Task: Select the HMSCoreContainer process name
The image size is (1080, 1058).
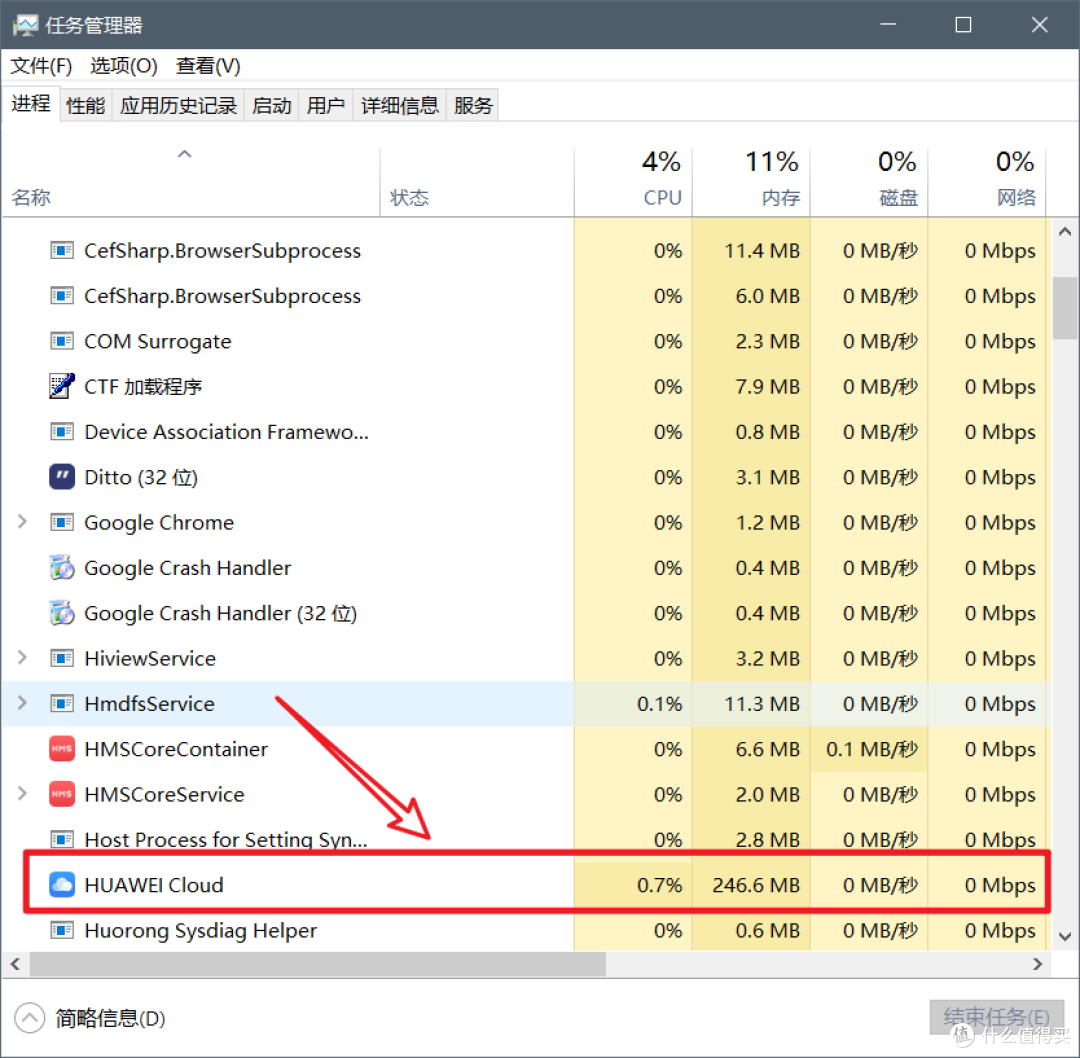Action: coord(176,749)
